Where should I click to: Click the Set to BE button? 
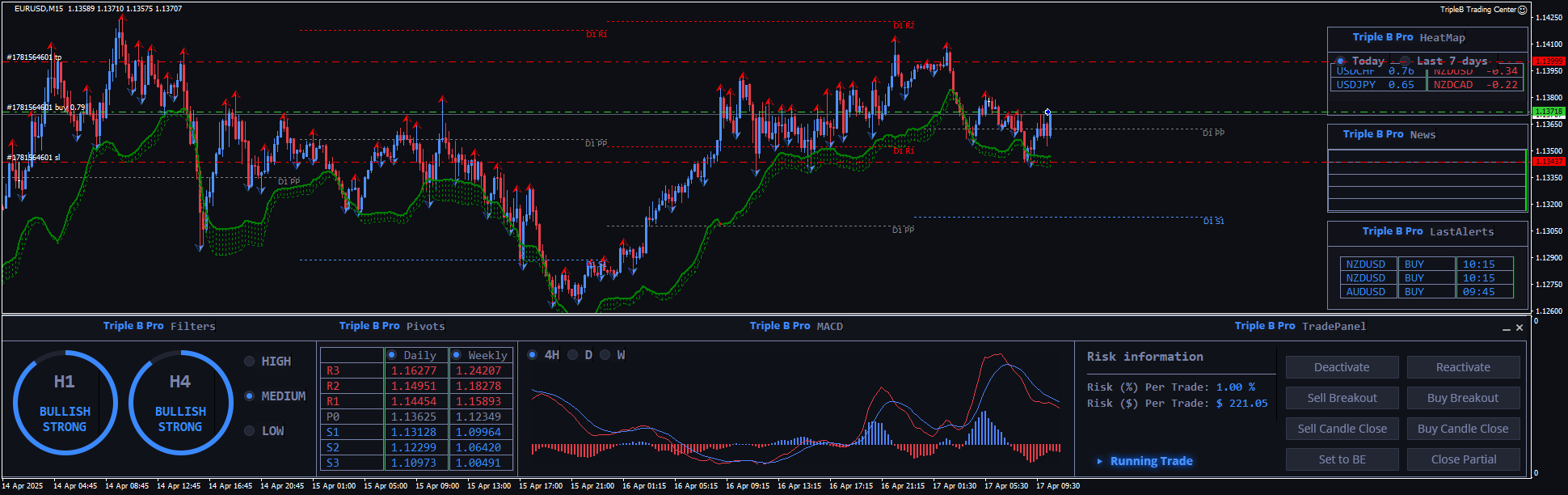(1342, 459)
